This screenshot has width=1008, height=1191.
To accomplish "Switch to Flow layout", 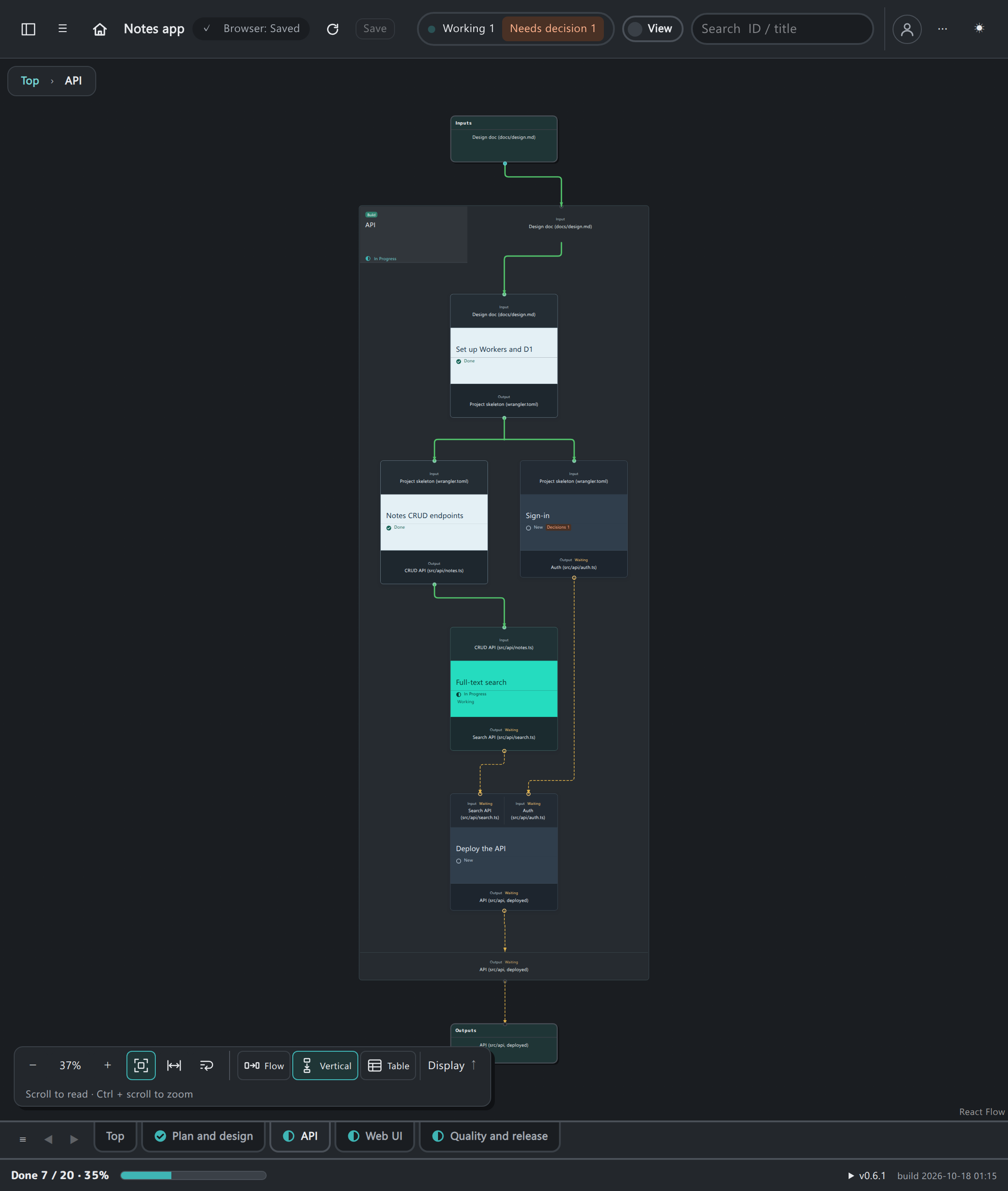I will tap(264, 1066).
